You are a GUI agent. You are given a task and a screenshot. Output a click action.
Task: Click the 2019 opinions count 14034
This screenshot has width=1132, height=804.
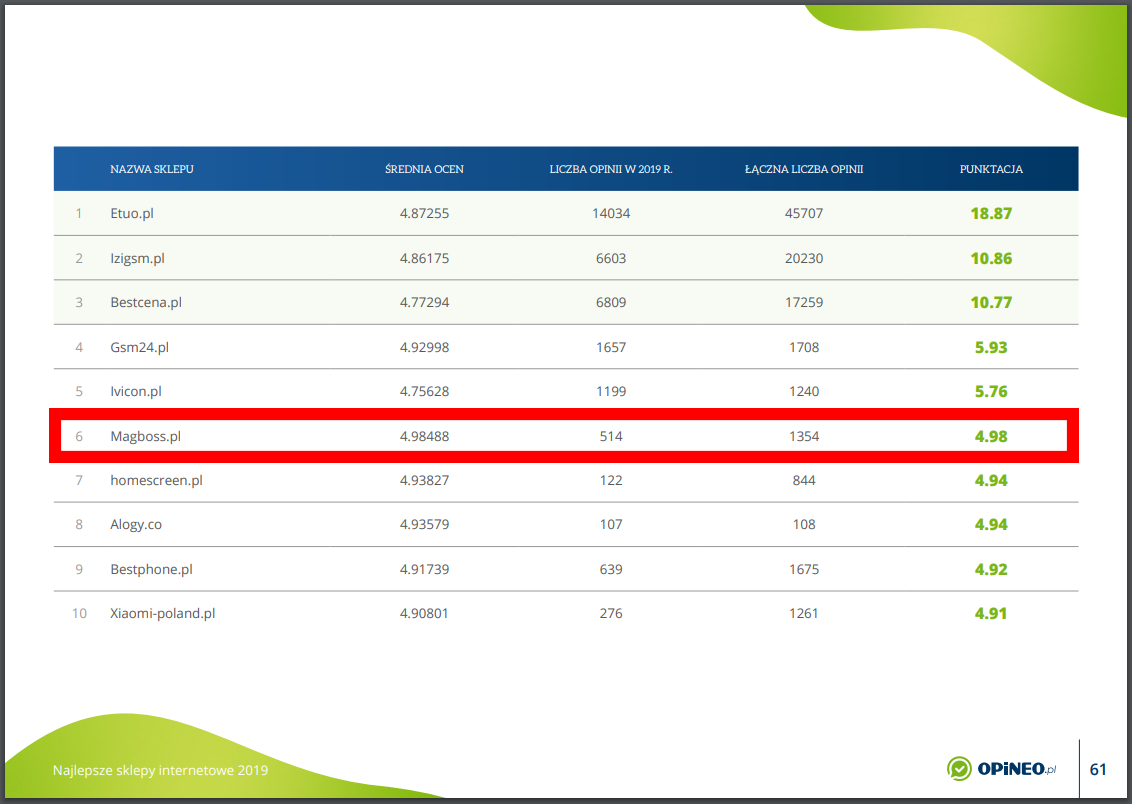611,213
